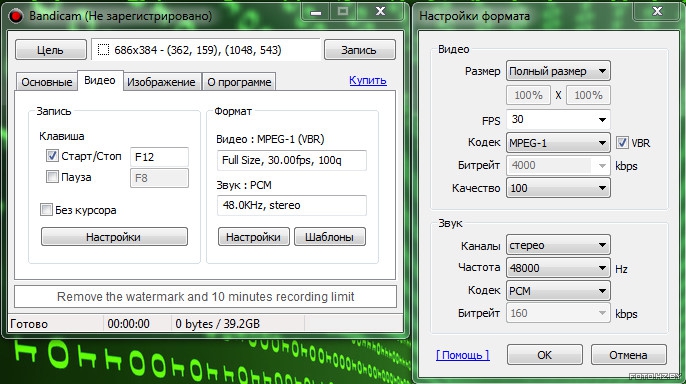The image size is (686, 384).
Task: Follow the Купить link
Action: [368, 80]
